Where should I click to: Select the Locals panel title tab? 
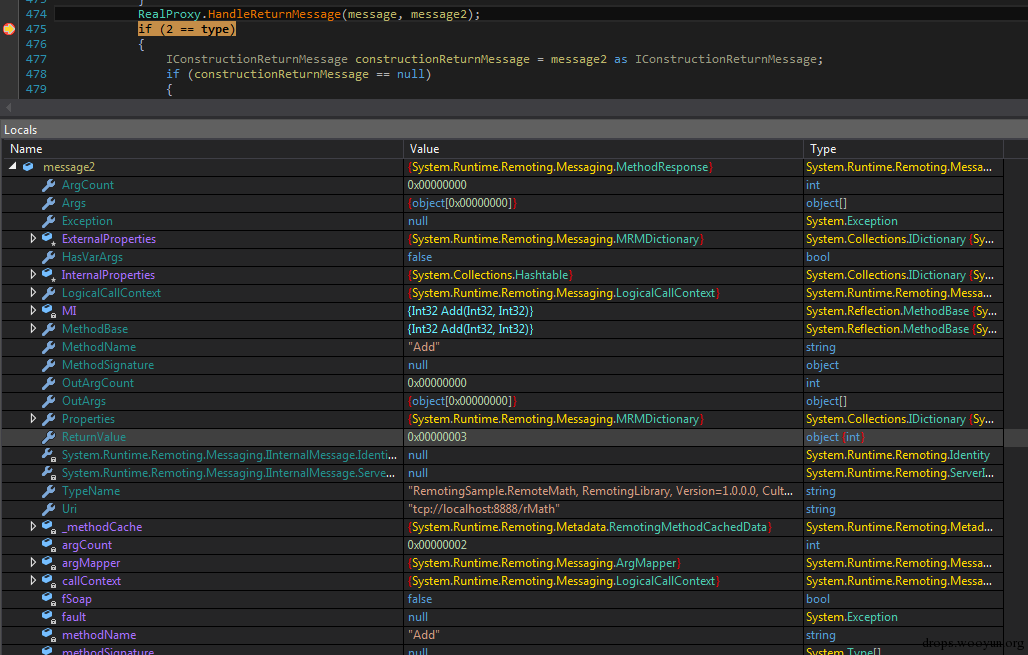coord(21,130)
